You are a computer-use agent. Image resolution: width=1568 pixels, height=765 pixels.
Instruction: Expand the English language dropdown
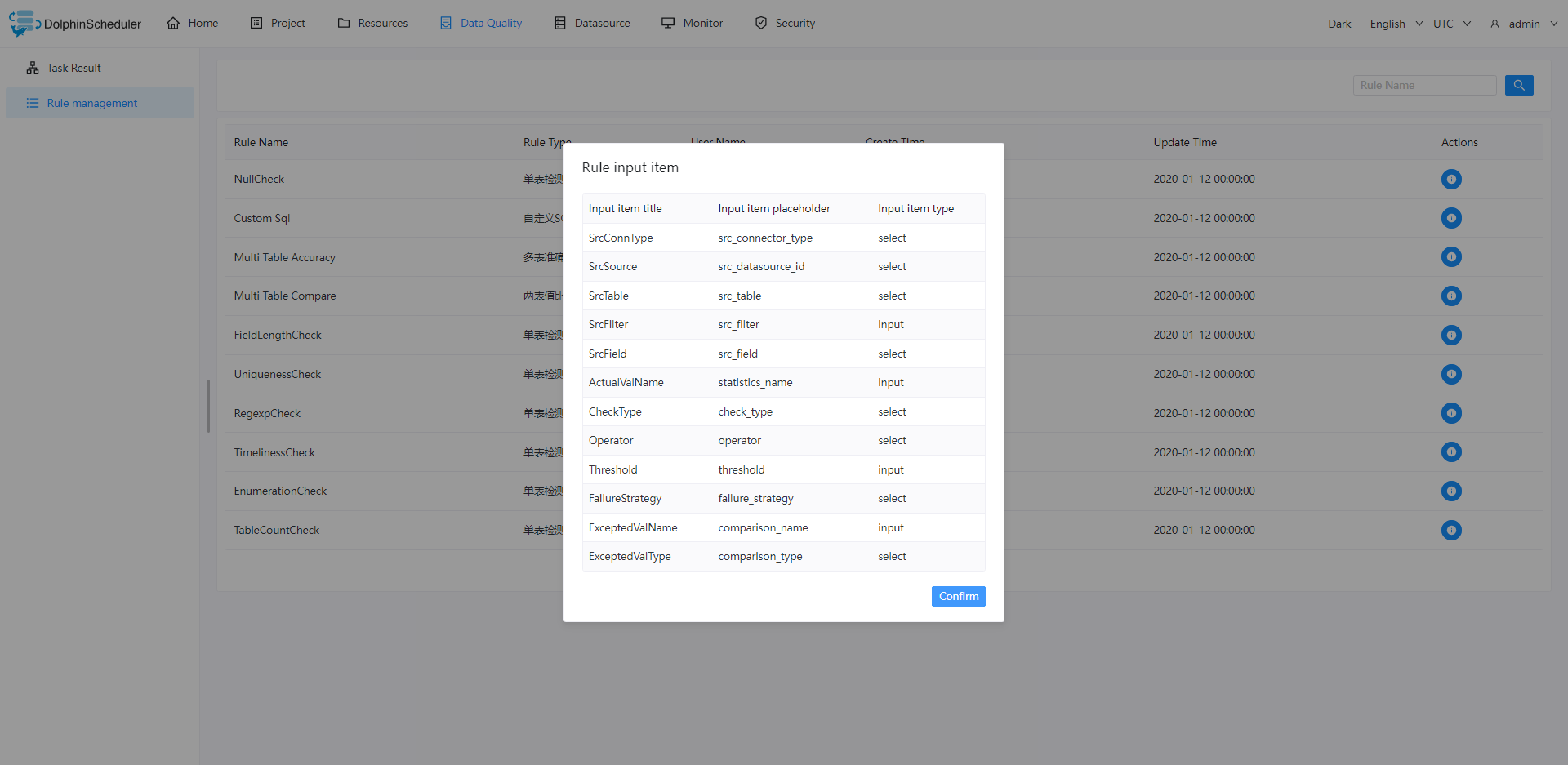pos(1396,24)
